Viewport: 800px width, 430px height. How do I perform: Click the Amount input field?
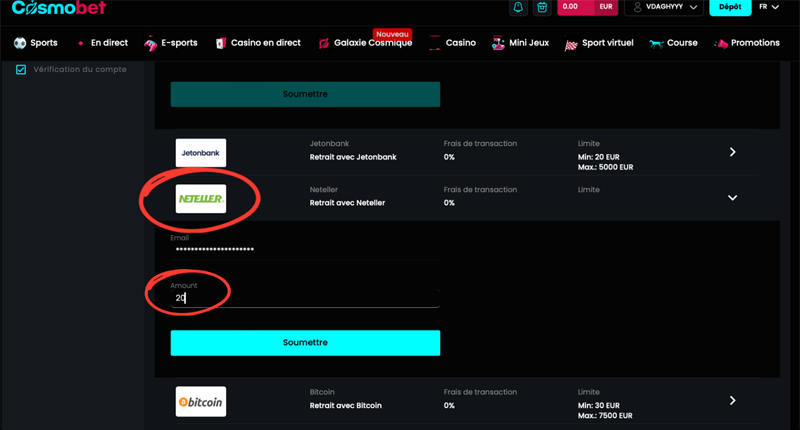305,298
